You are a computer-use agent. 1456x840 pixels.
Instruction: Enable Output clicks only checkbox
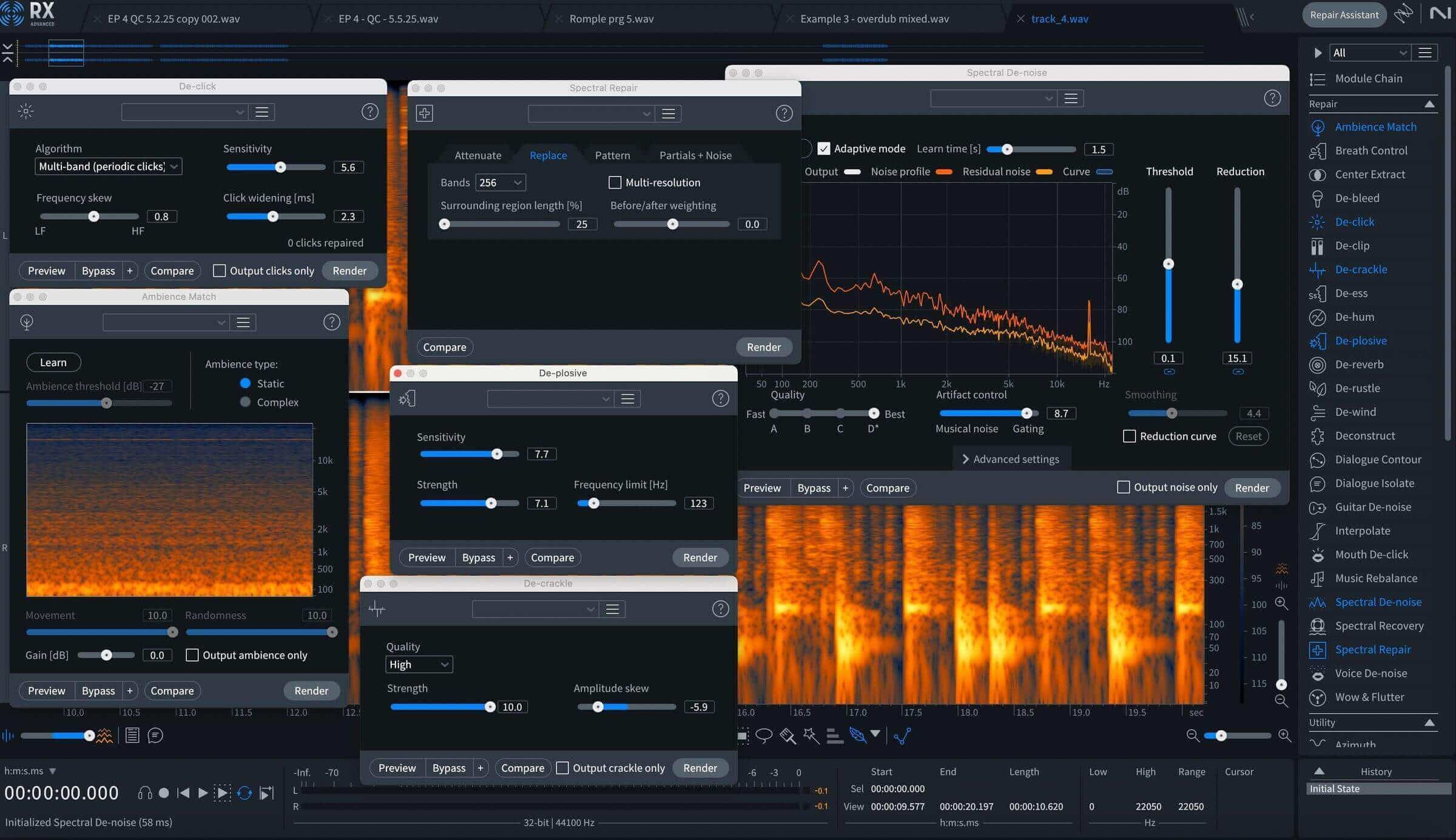point(220,270)
